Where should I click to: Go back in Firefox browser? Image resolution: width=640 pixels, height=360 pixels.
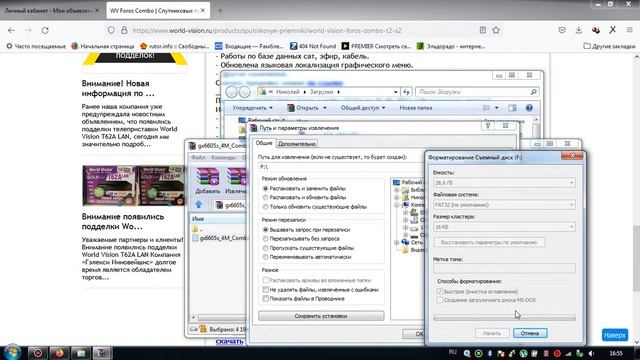coord(11,30)
